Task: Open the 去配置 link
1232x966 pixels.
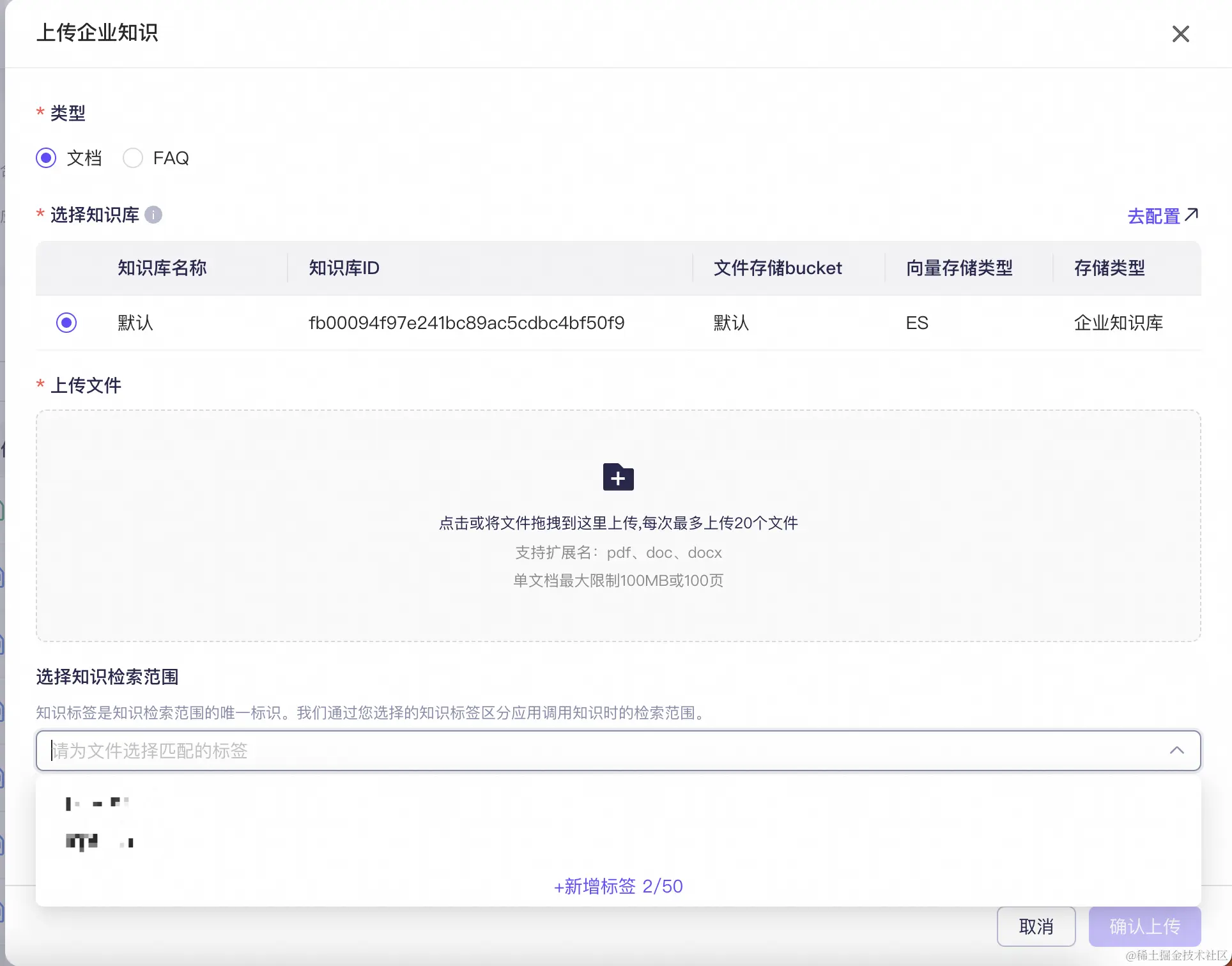Action: click(1153, 216)
